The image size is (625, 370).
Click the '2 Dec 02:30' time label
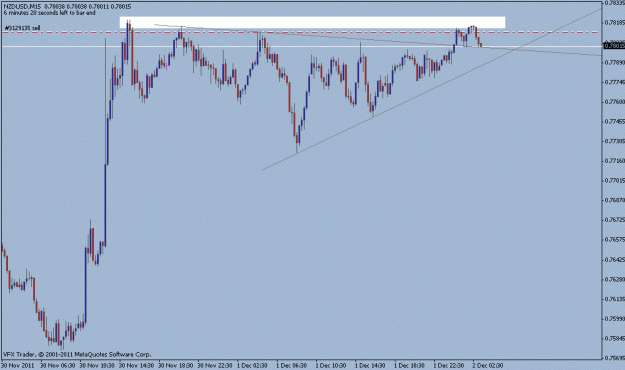click(488, 365)
